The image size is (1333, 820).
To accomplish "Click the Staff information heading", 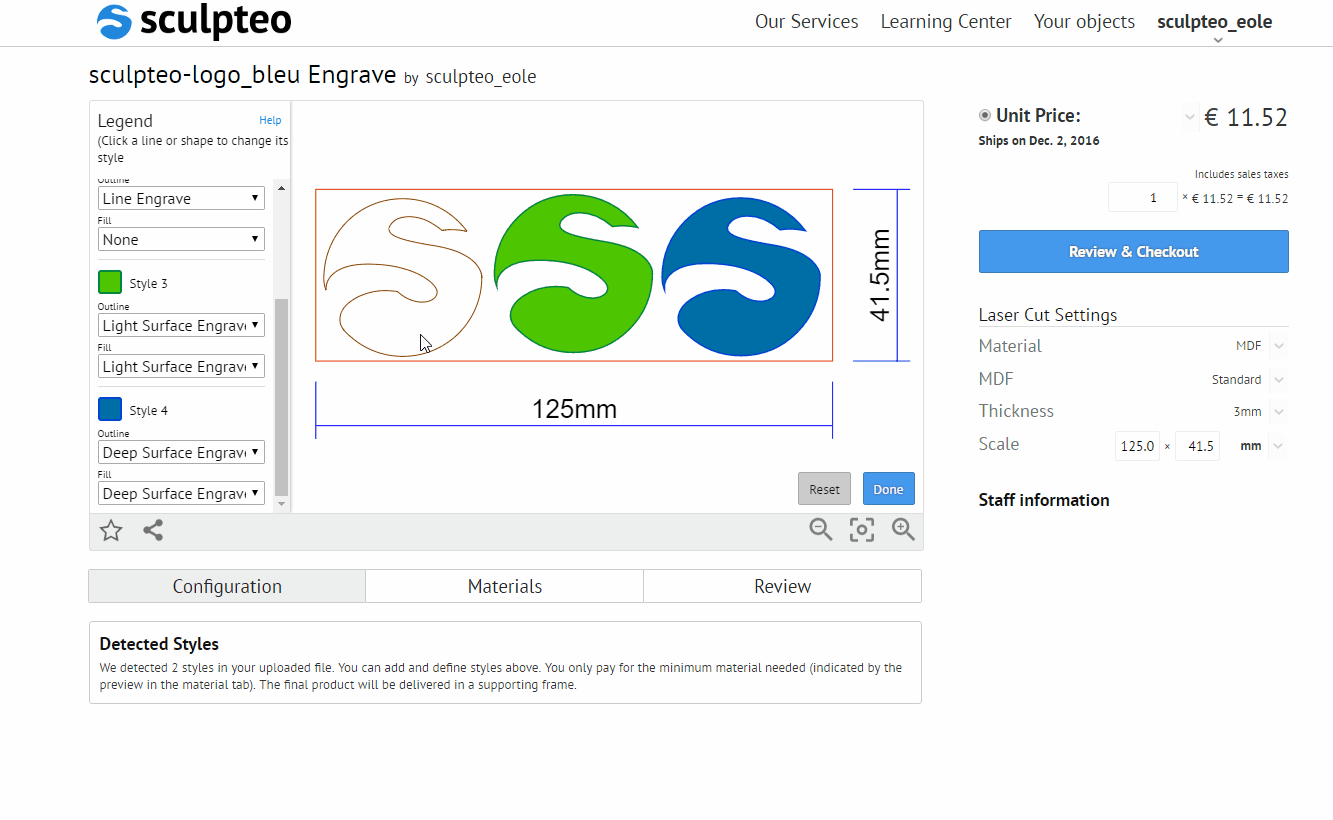I will (x=1044, y=500).
